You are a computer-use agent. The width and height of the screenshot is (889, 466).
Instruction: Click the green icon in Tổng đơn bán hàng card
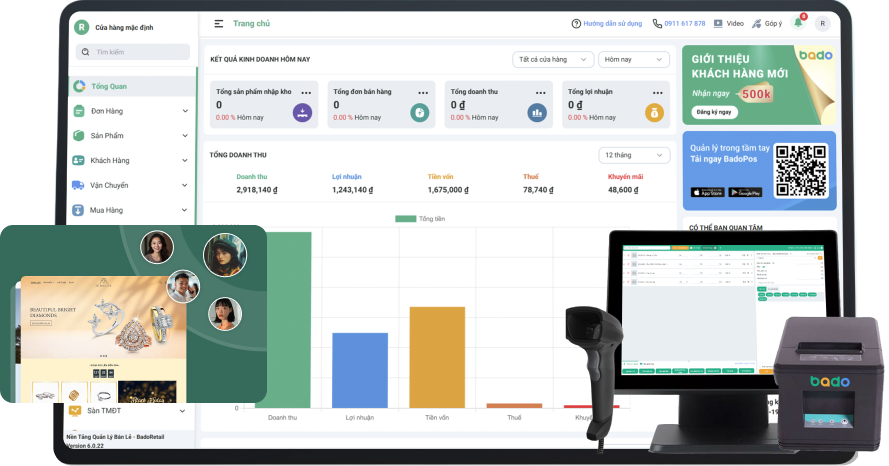point(420,112)
